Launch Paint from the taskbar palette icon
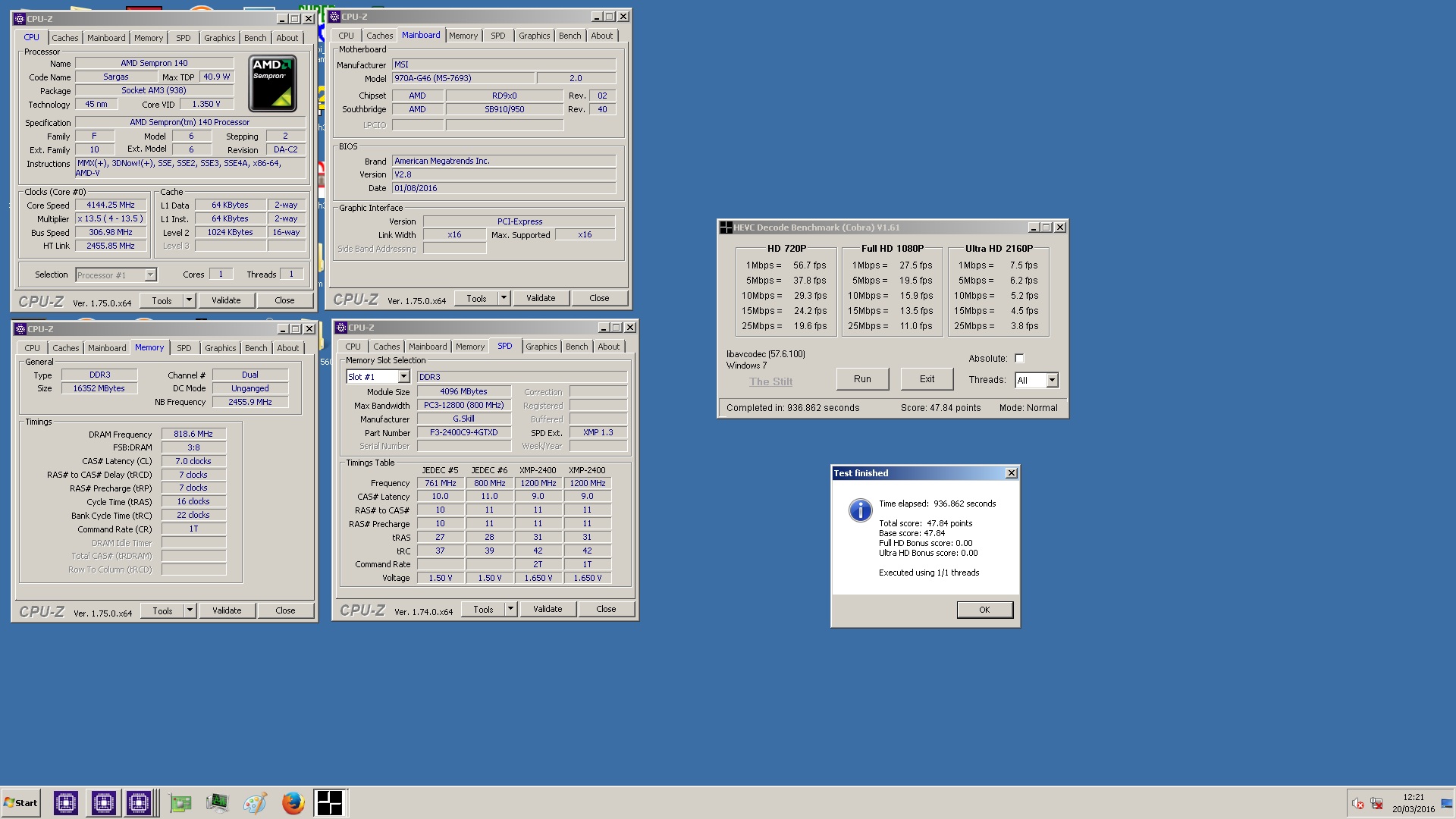1456x819 pixels. pyautogui.click(x=255, y=803)
